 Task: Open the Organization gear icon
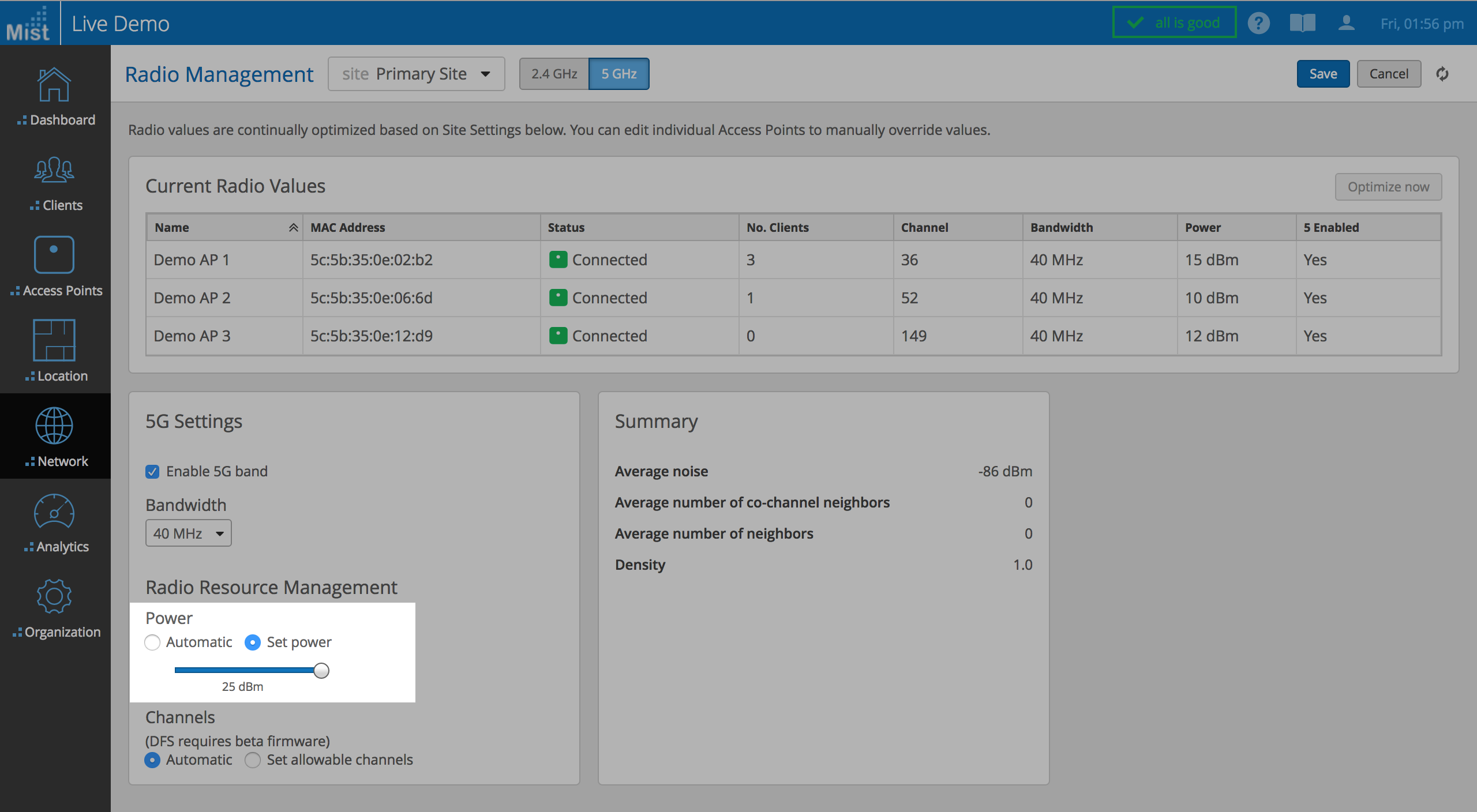pos(54,596)
